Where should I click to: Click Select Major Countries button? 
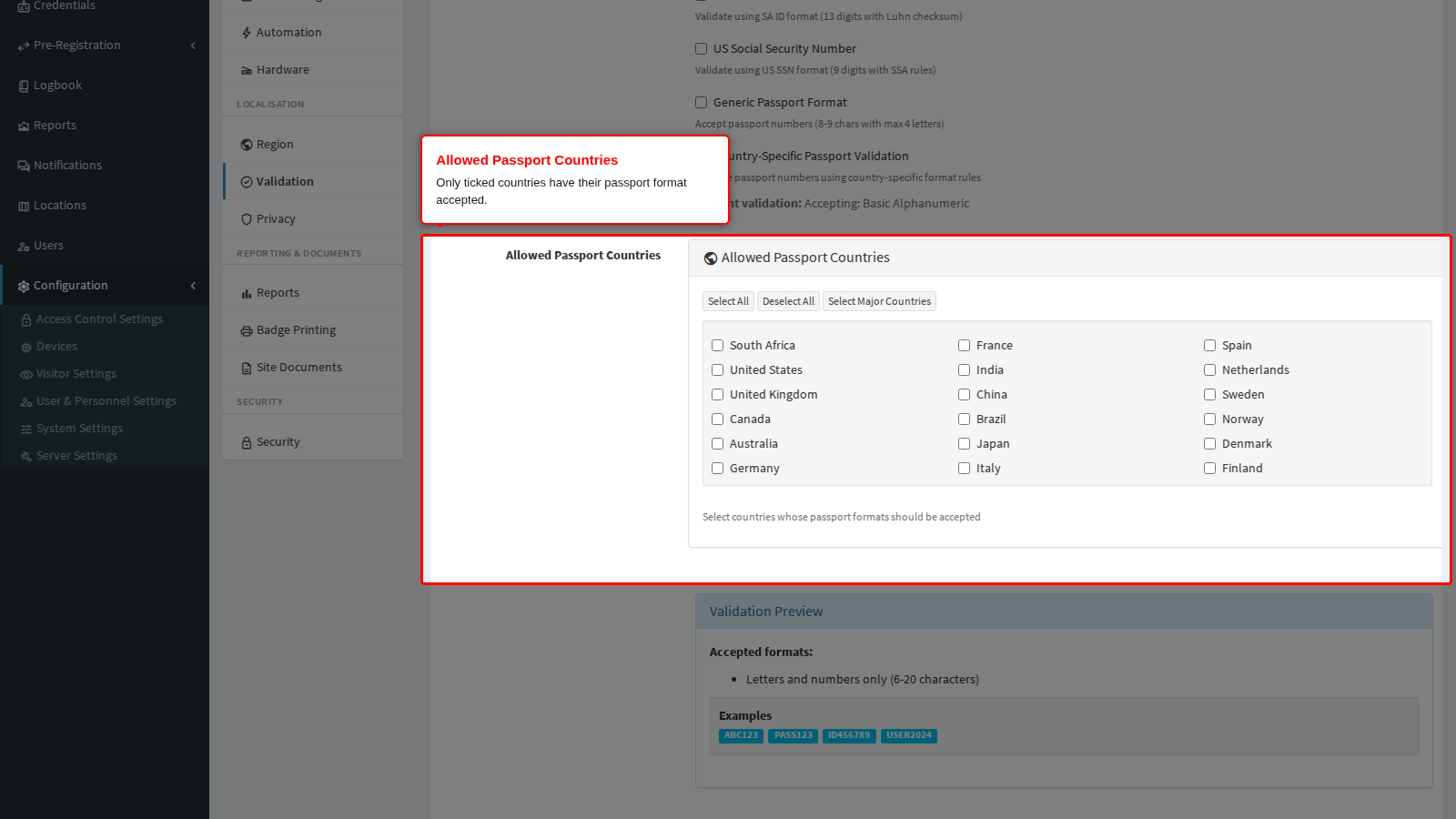point(879,301)
